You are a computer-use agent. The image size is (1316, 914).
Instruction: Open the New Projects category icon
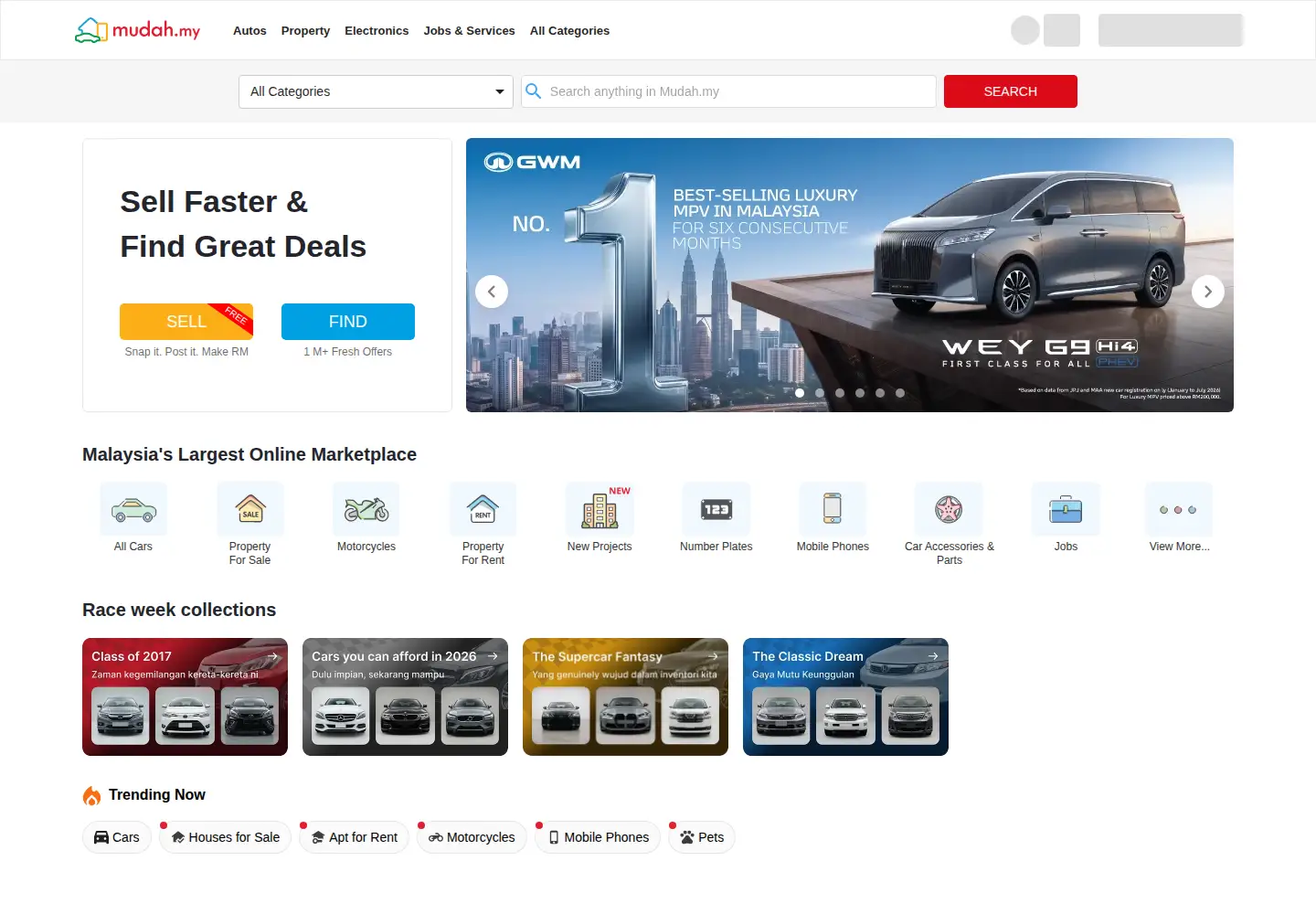tap(600, 509)
